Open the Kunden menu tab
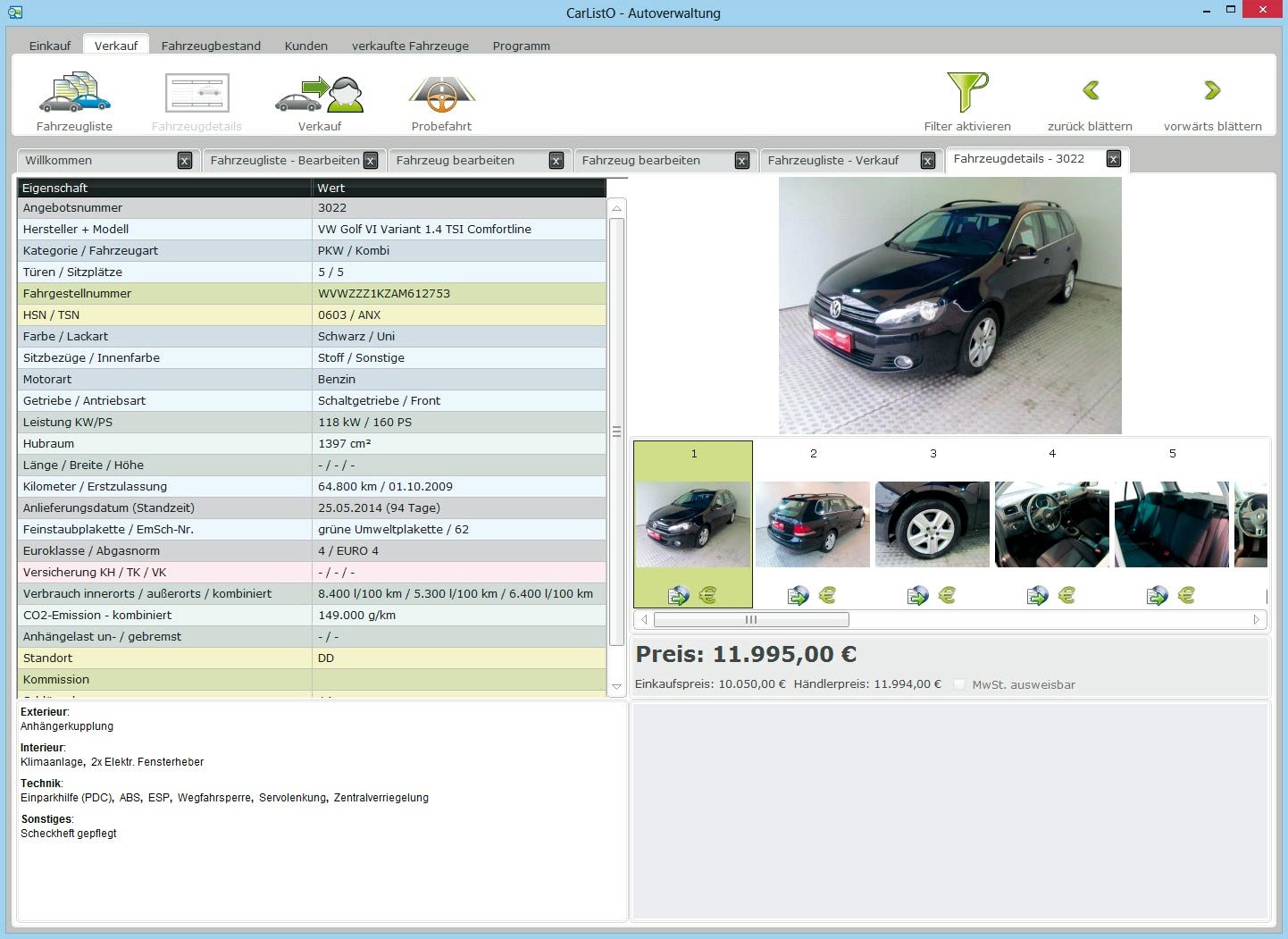 pos(305,46)
